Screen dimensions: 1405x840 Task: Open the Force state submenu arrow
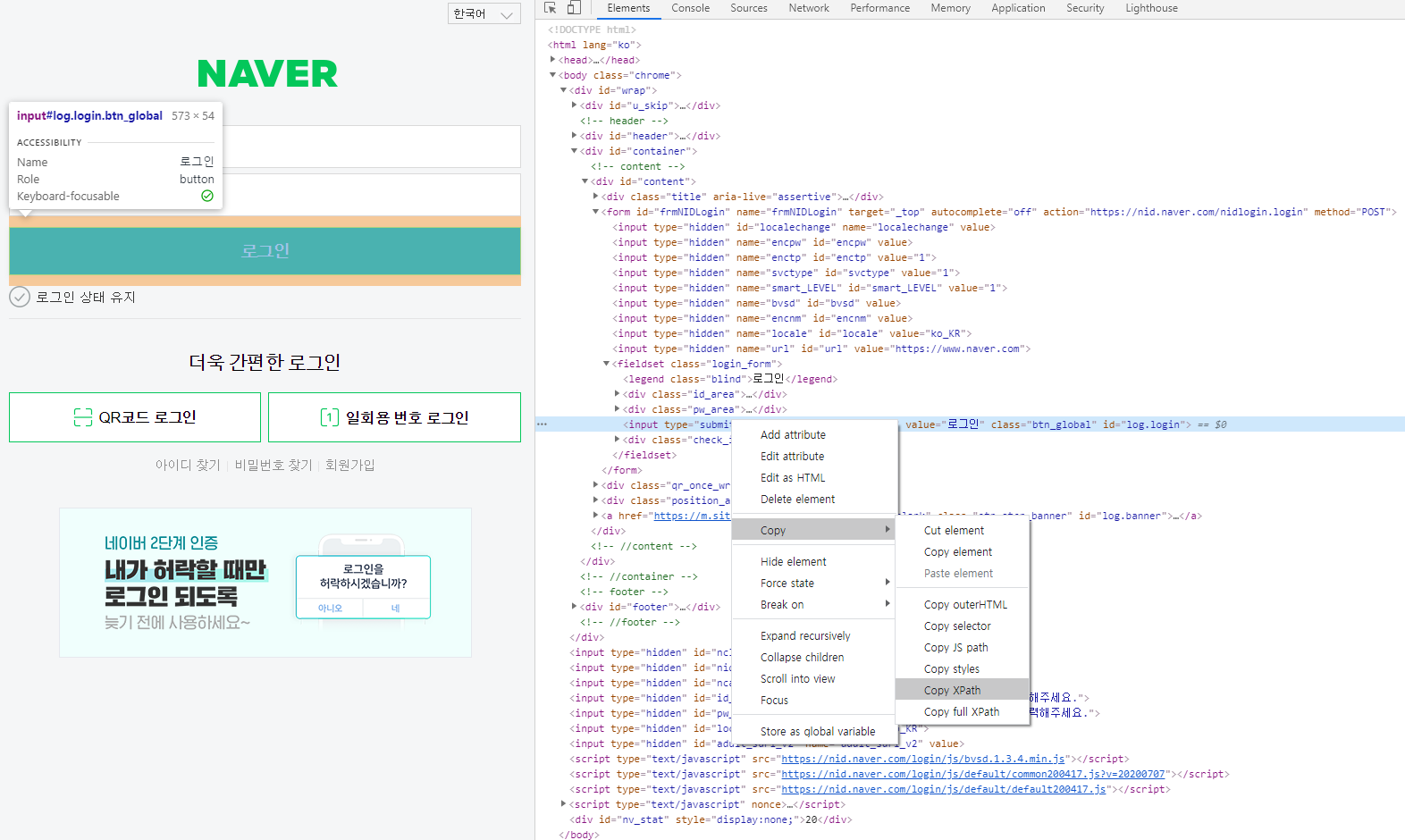(888, 583)
